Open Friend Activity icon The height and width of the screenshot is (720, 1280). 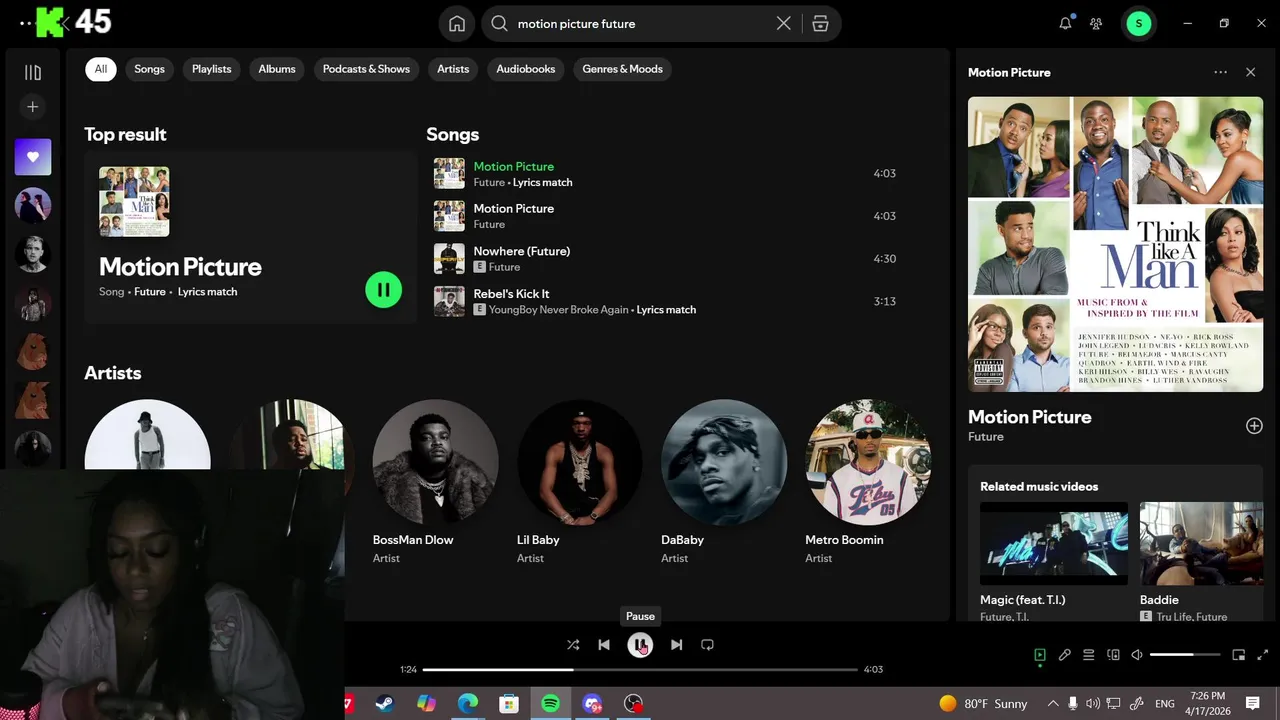click(1096, 24)
